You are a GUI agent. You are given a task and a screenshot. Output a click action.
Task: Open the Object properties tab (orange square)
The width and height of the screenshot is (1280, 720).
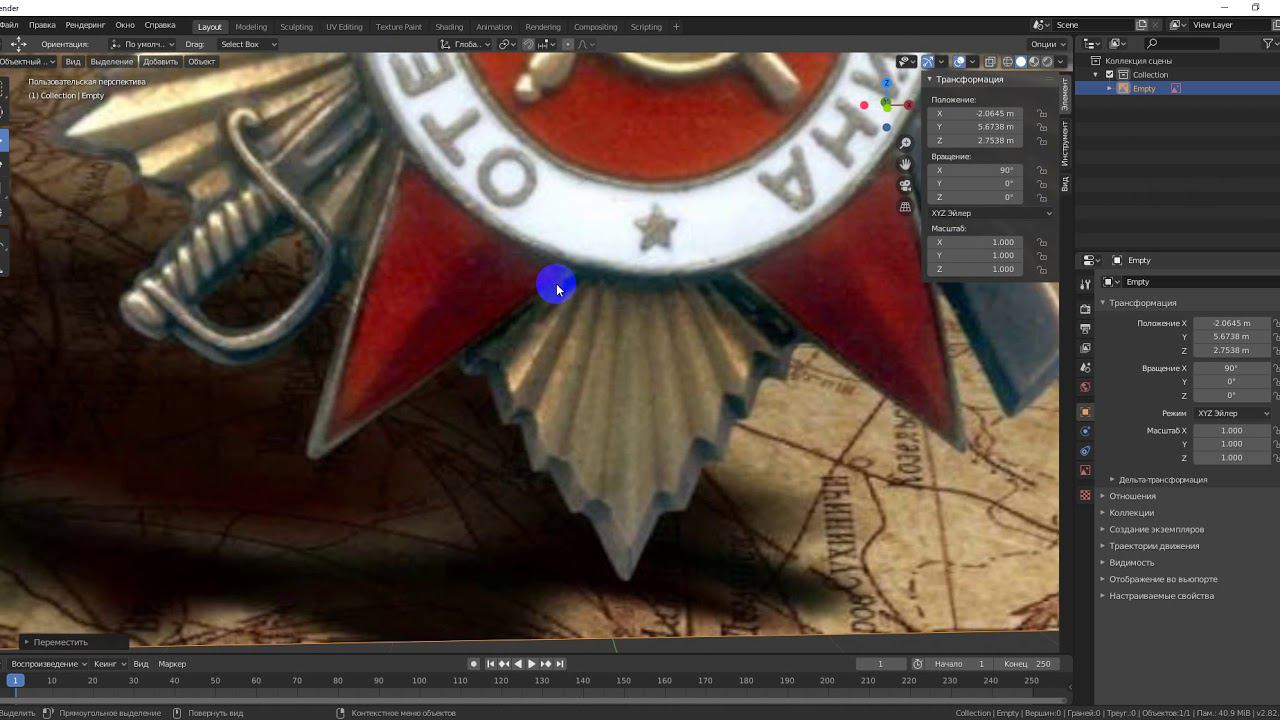point(1085,412)
